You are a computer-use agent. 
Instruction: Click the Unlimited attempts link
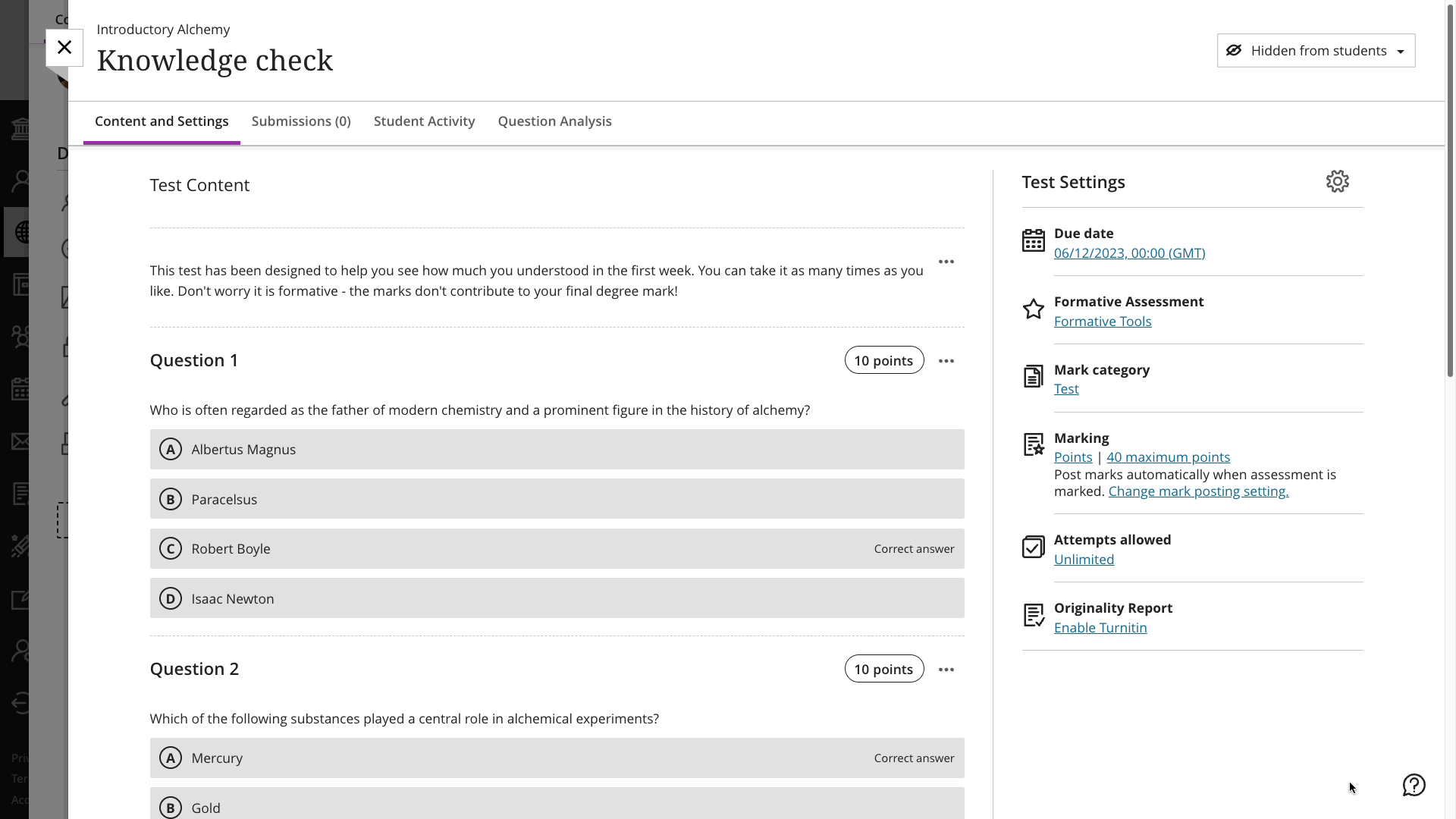(1084, 559)
